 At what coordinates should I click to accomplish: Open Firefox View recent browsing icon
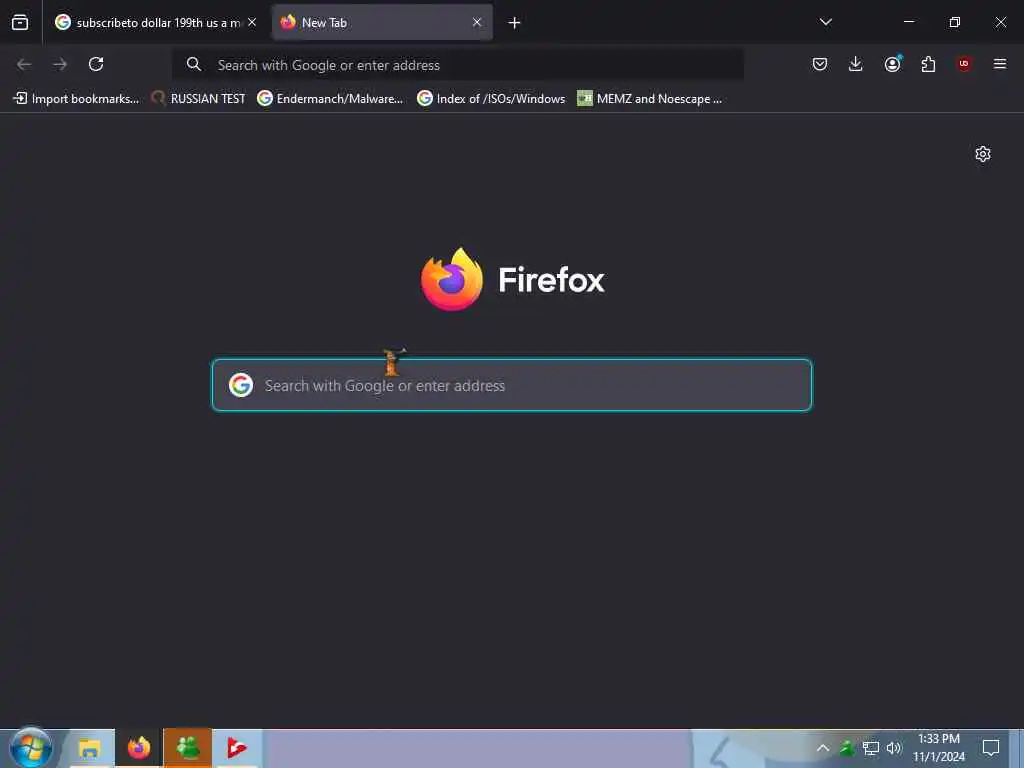coord(20,22)
